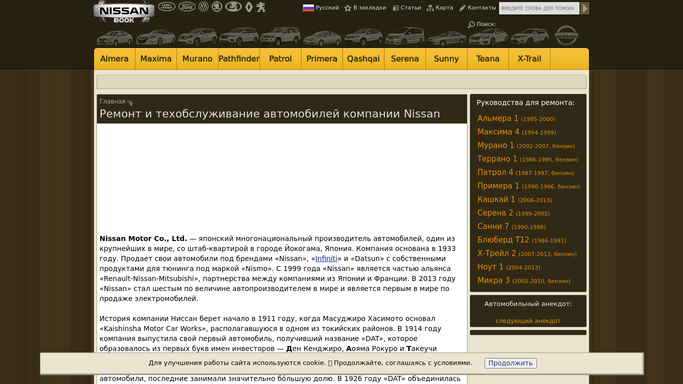The height and width of the screenshot is (384, 683).
Task: Open the Land Rover brand logo
Action: pyautogui.click(x=166, y=7)
